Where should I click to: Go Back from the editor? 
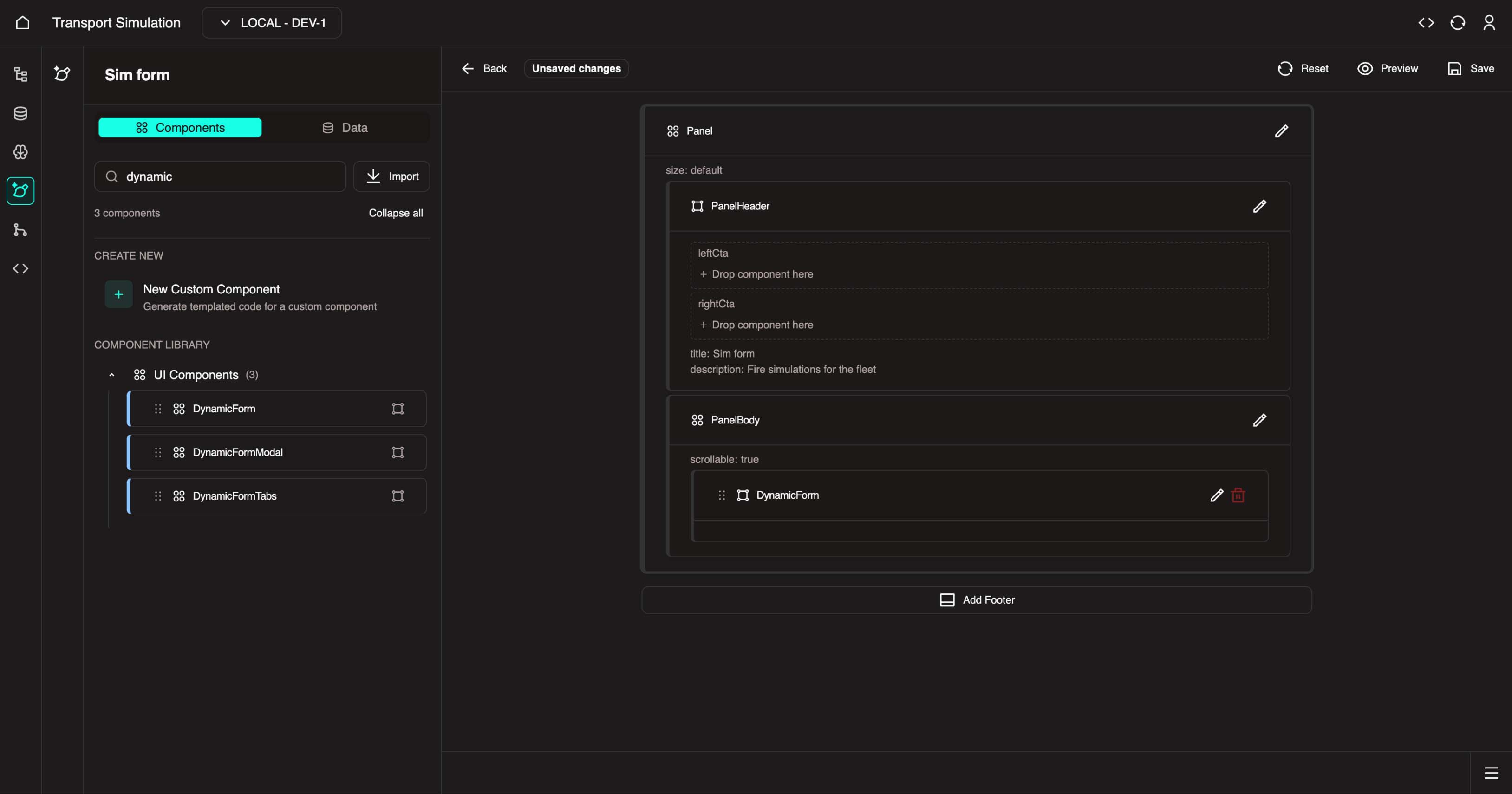coord(484,68)
